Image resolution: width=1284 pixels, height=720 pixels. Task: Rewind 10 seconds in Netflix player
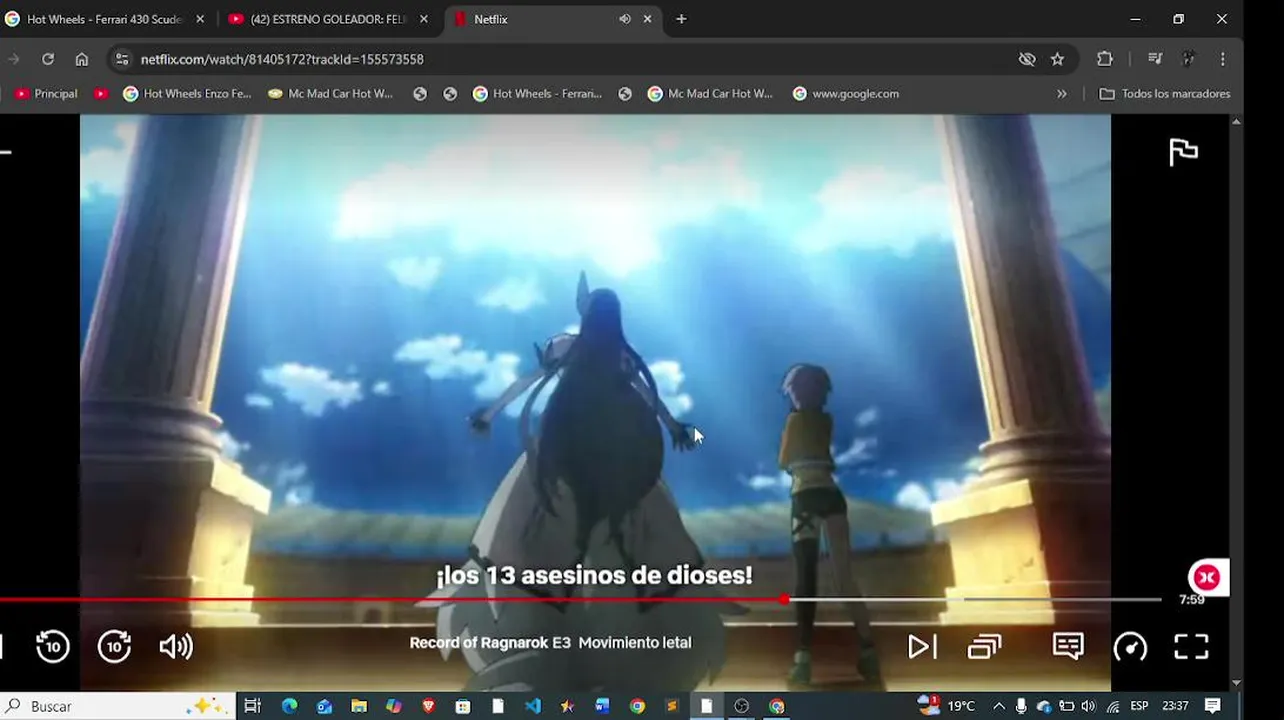point(53,647)
